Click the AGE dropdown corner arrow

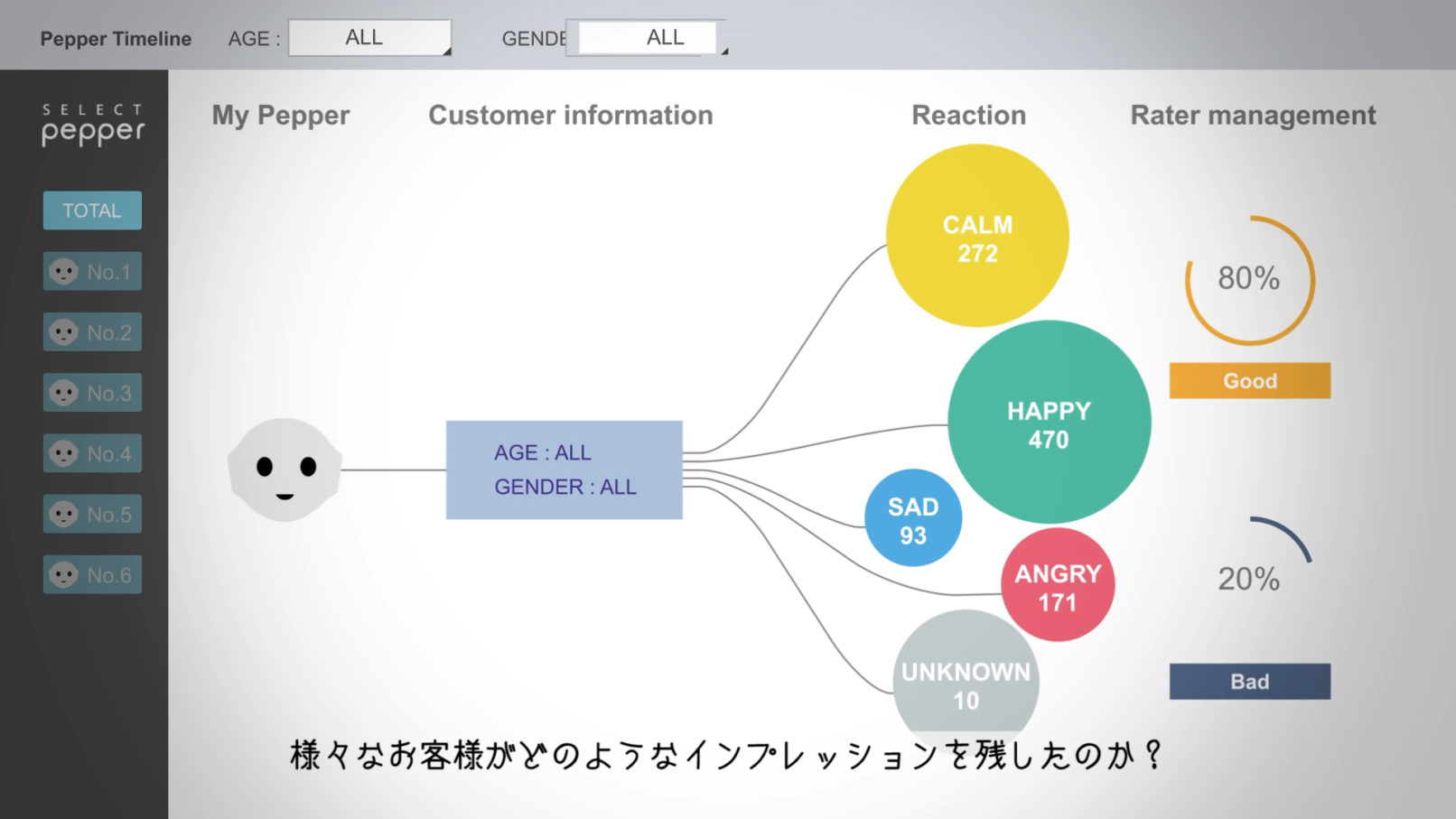(446, 51)
